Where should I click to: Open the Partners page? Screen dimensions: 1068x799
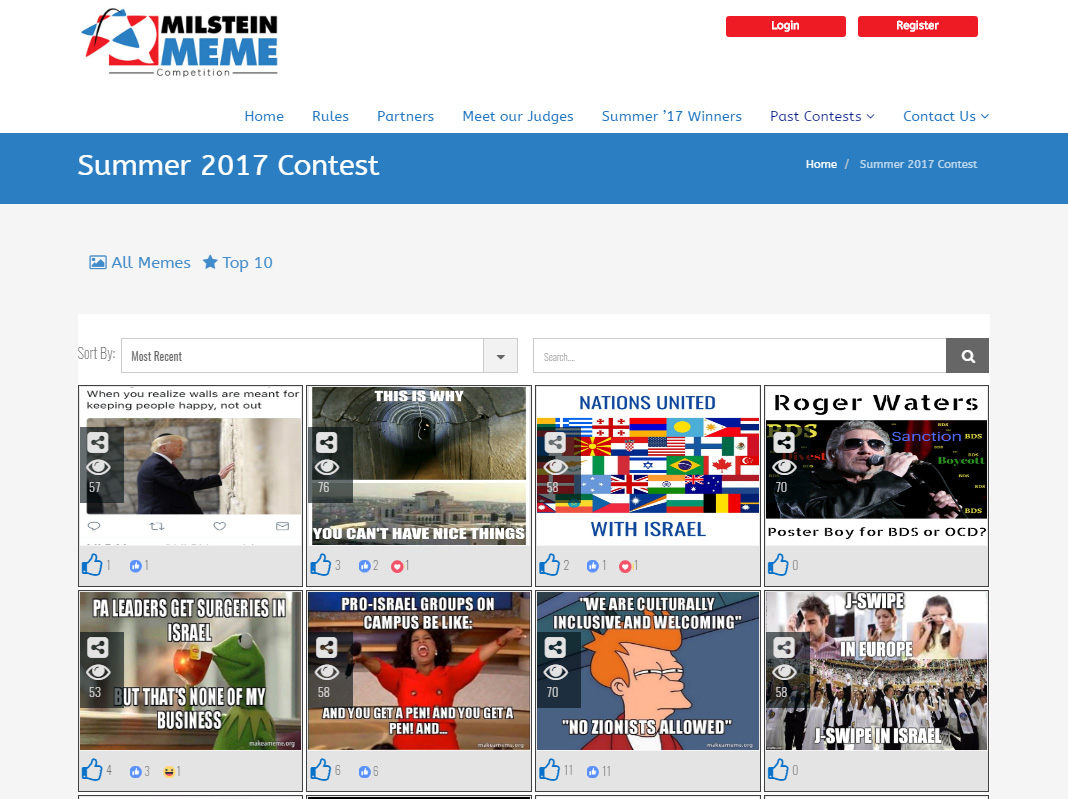(405, 116)
